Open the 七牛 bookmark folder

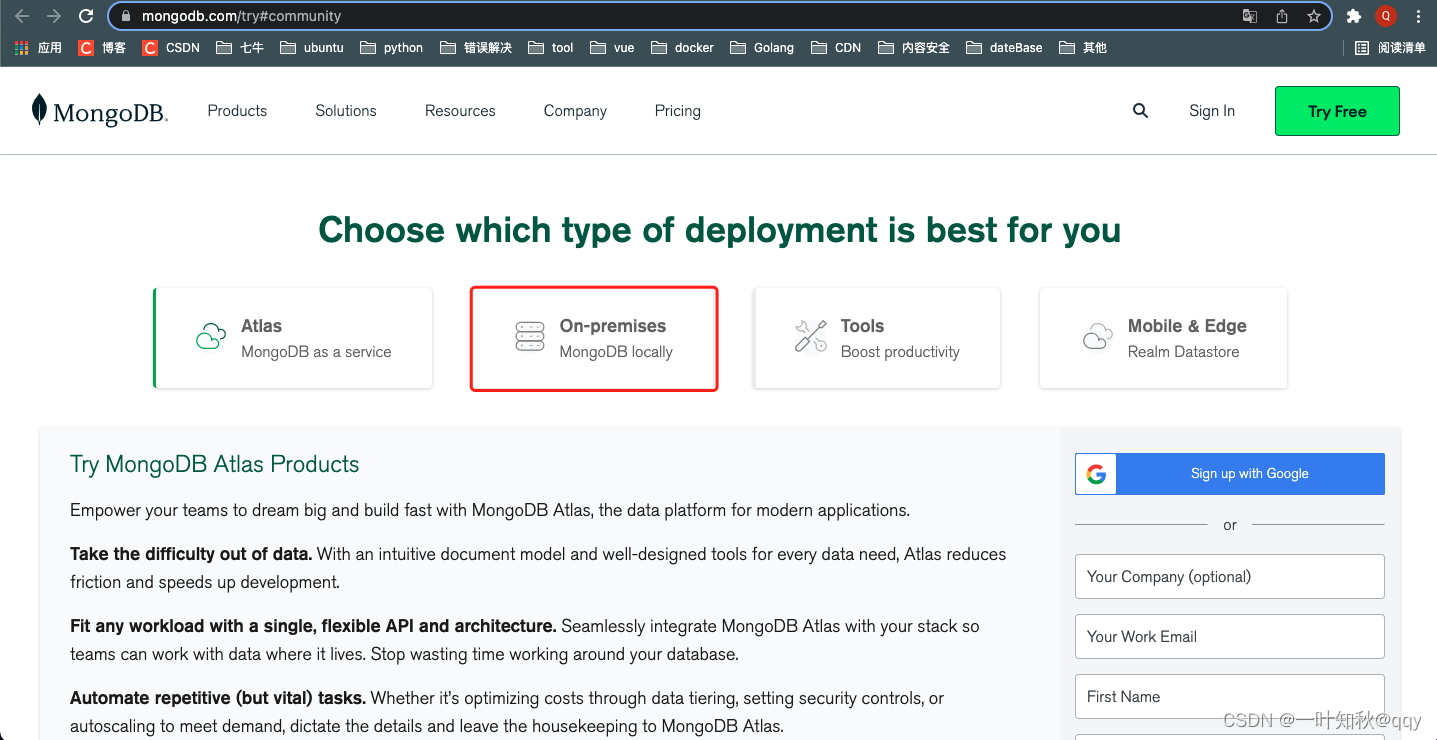pos(240,47)
